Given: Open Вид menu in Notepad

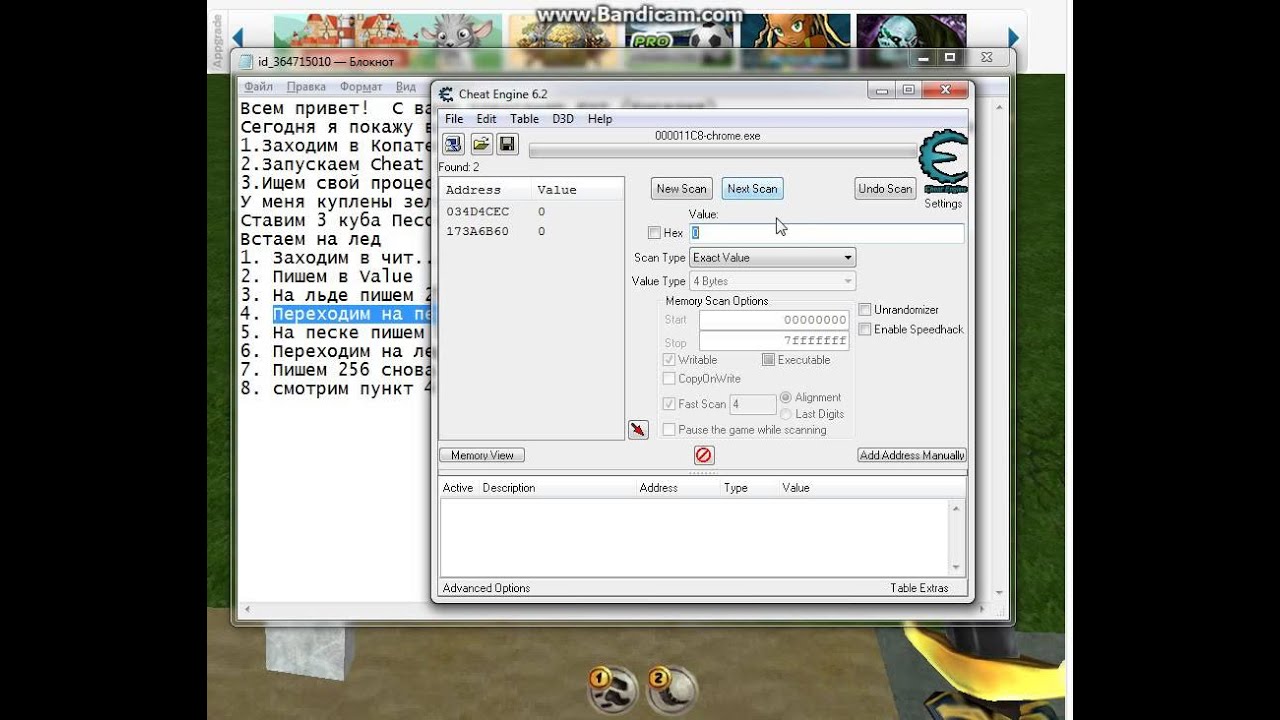Looking at the screenshot, I should coord(405,87).
